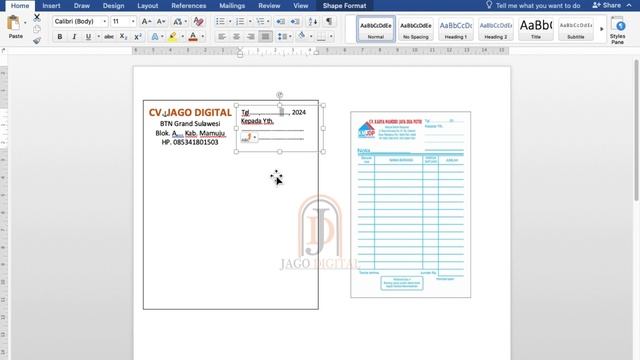Toggle superscript X2 formatting
Screen dimensions: 640x360
coord(138,37)
